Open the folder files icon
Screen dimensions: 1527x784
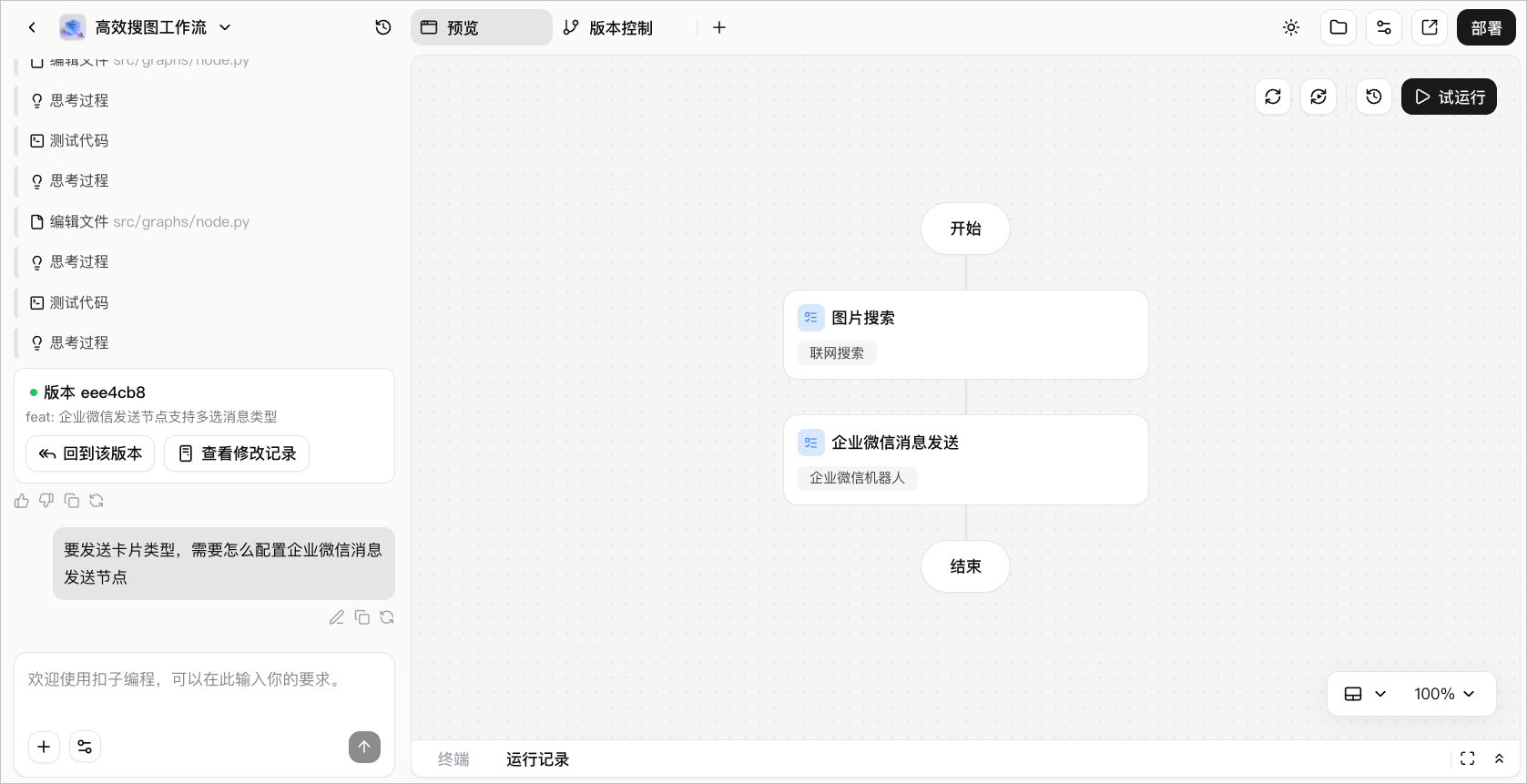point(1339,27)
